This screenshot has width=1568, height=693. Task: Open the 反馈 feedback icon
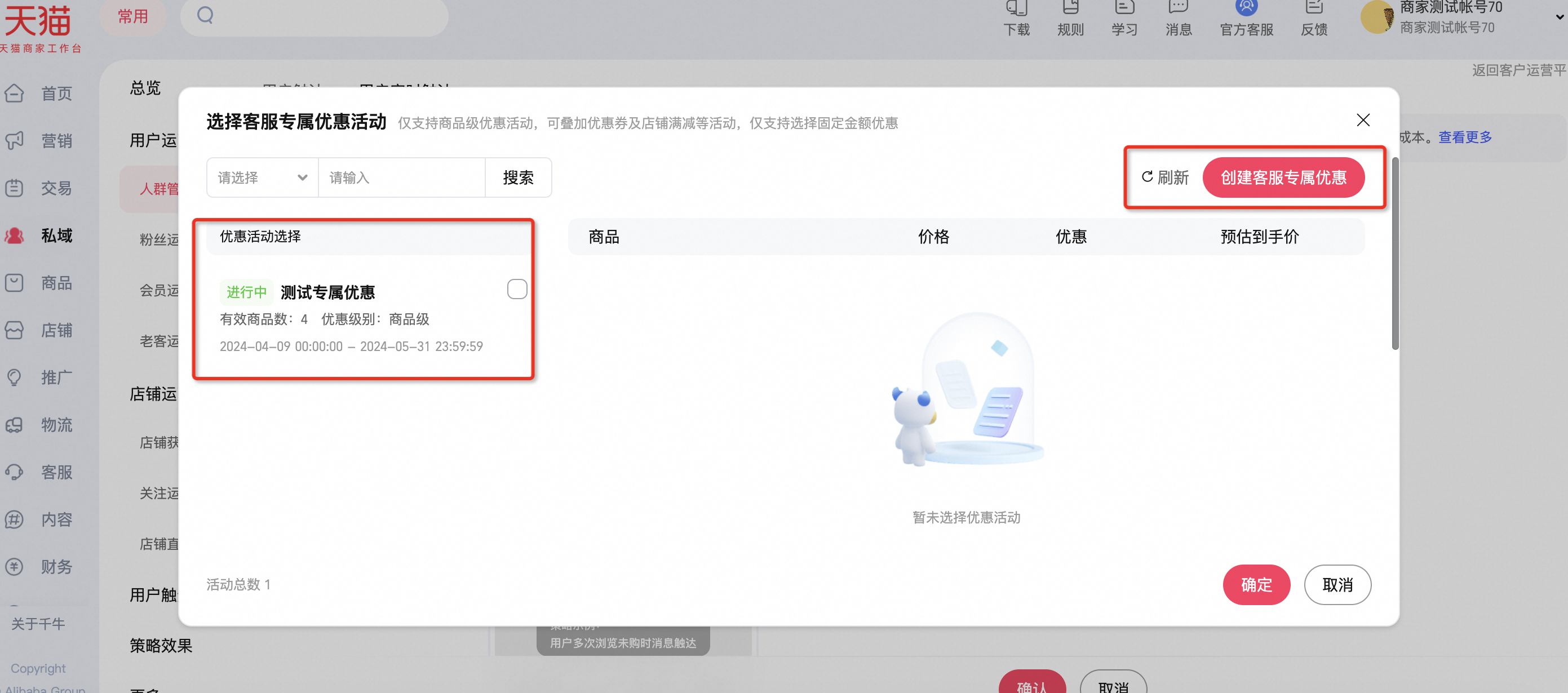coord(1314,7)
